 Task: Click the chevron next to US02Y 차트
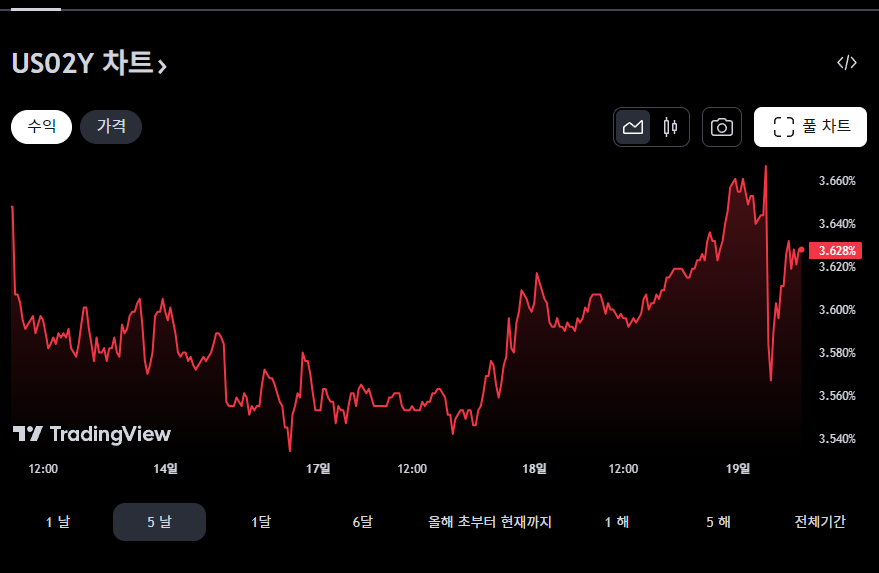163,67
